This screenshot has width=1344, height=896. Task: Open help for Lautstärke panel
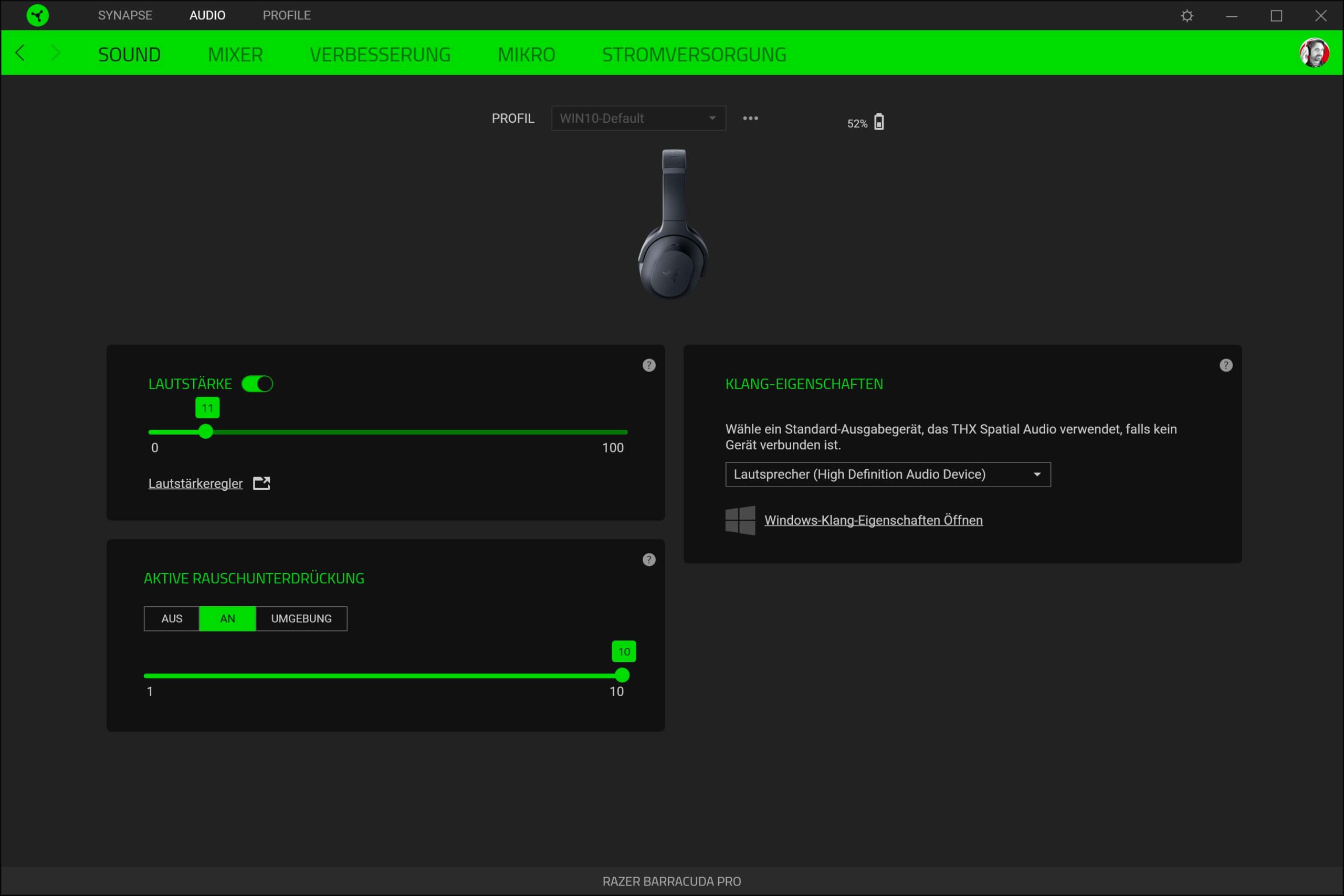(x=648, y=365)
